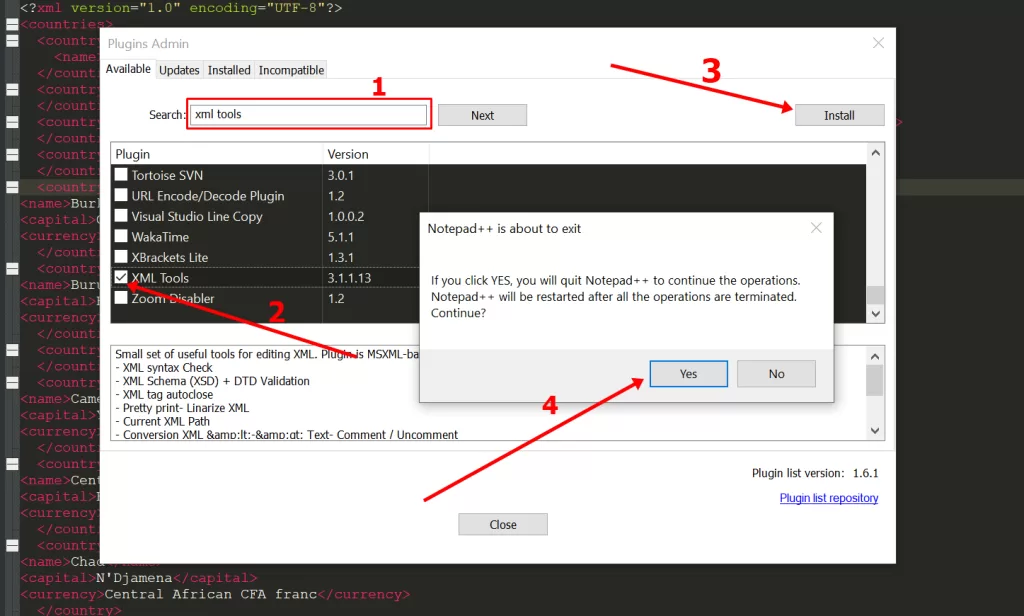Open the Plugin list repository link
The height and width of the screenshot is (616, 1024).
click(829, 498)
